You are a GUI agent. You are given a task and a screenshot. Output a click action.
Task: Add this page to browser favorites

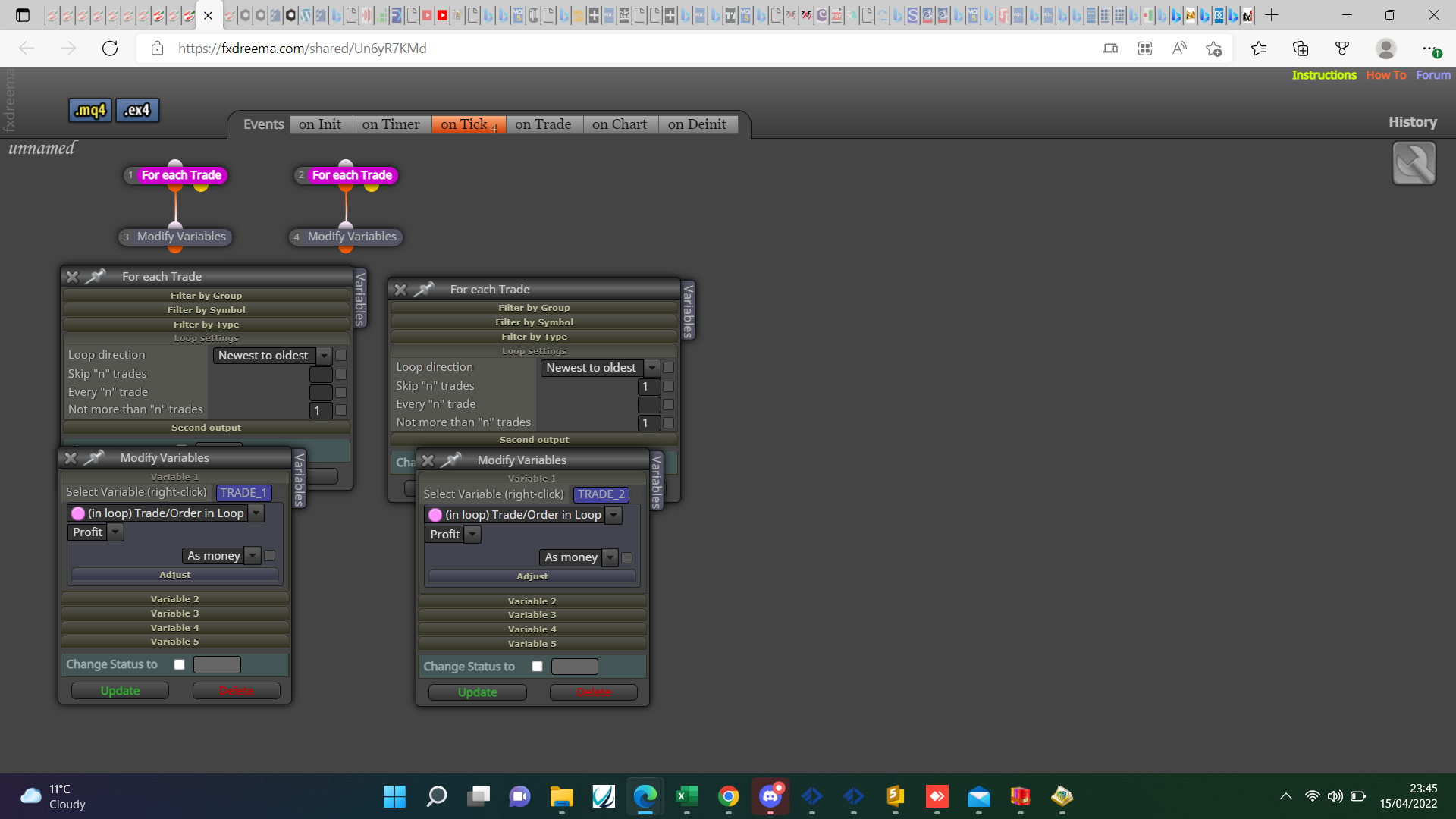1213,49
